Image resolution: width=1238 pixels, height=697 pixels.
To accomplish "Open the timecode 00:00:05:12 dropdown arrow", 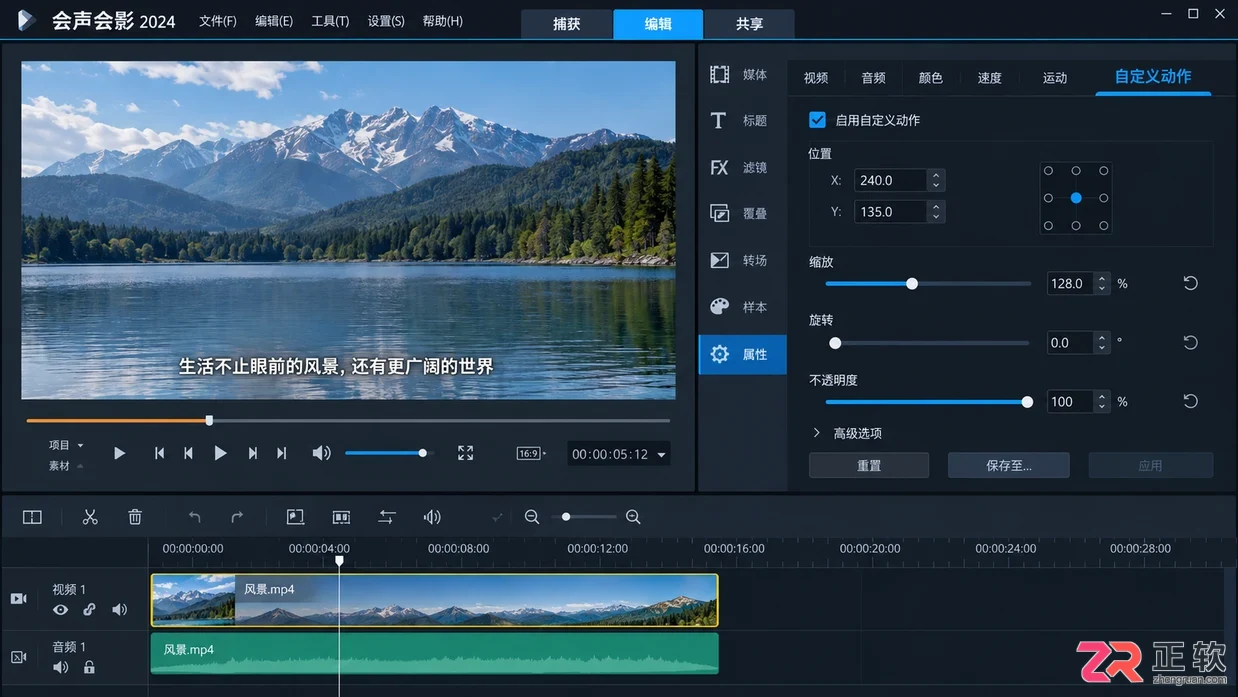I will point(661,455).
